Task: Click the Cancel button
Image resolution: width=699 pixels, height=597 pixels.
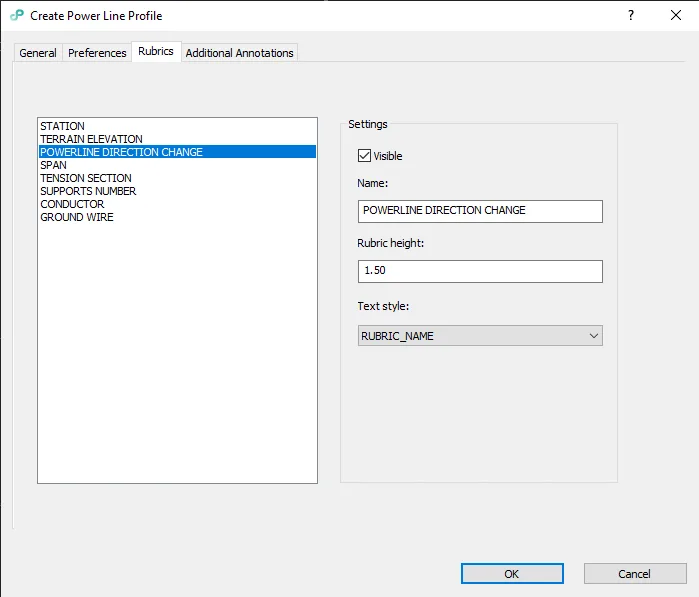Action: click(x=635, y=573)
